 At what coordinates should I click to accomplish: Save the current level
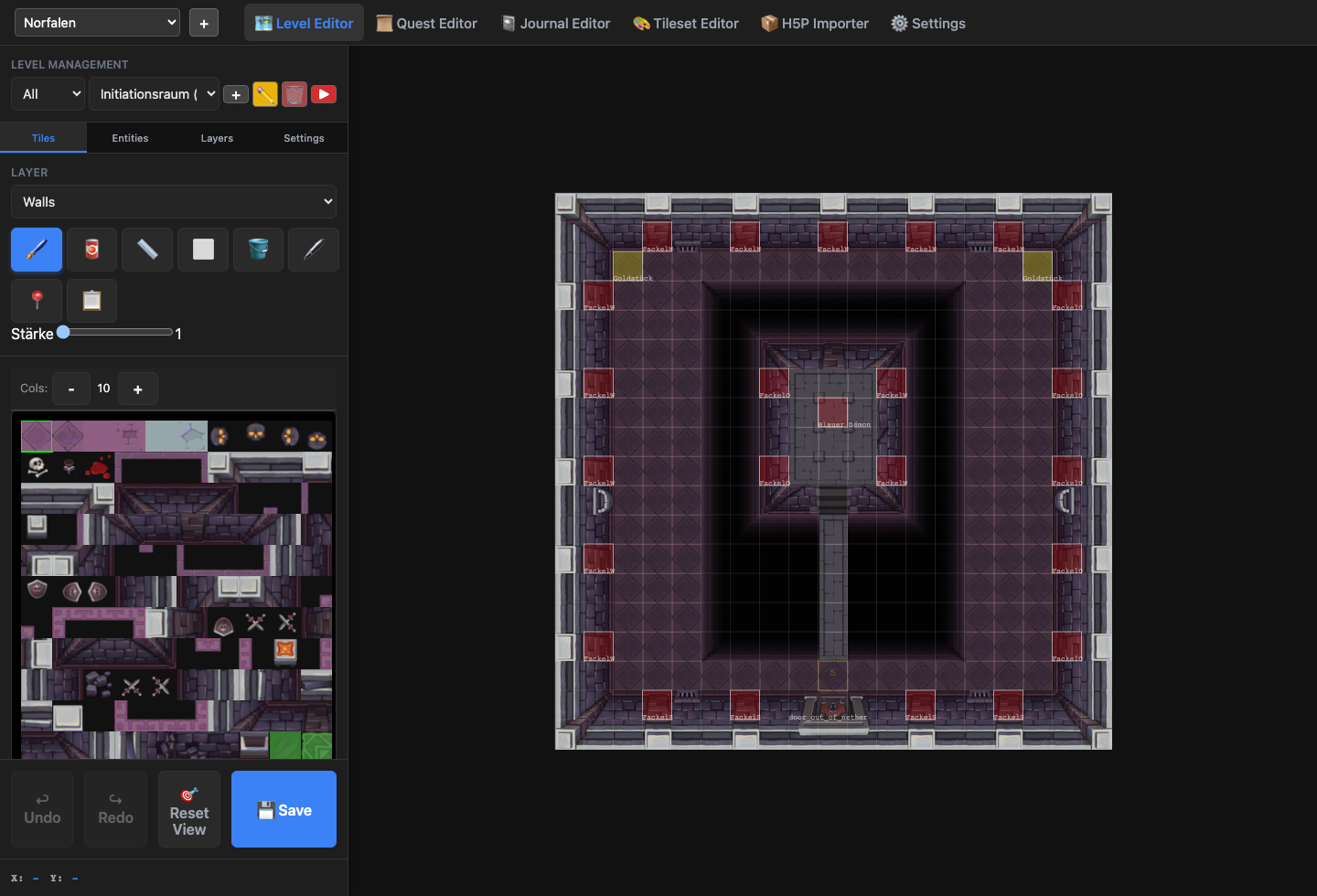point(284,809)
